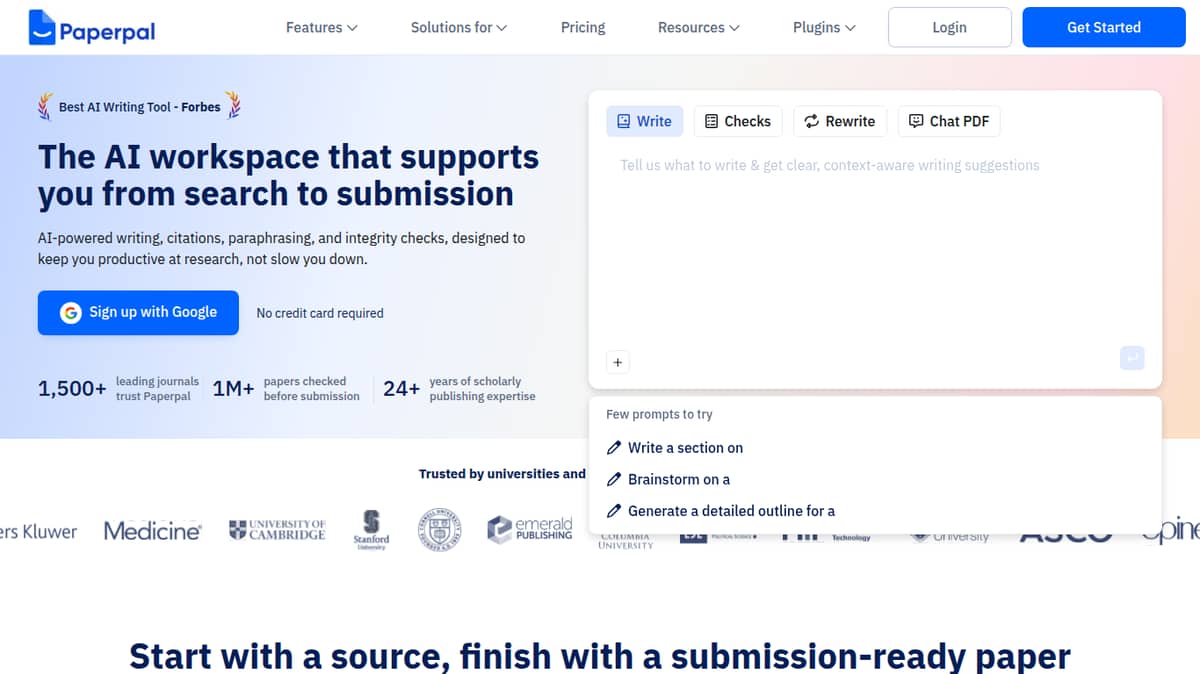Click the Start with a source heading
The height and width of the screenshot is (674, 1200).
pos(600,656)
